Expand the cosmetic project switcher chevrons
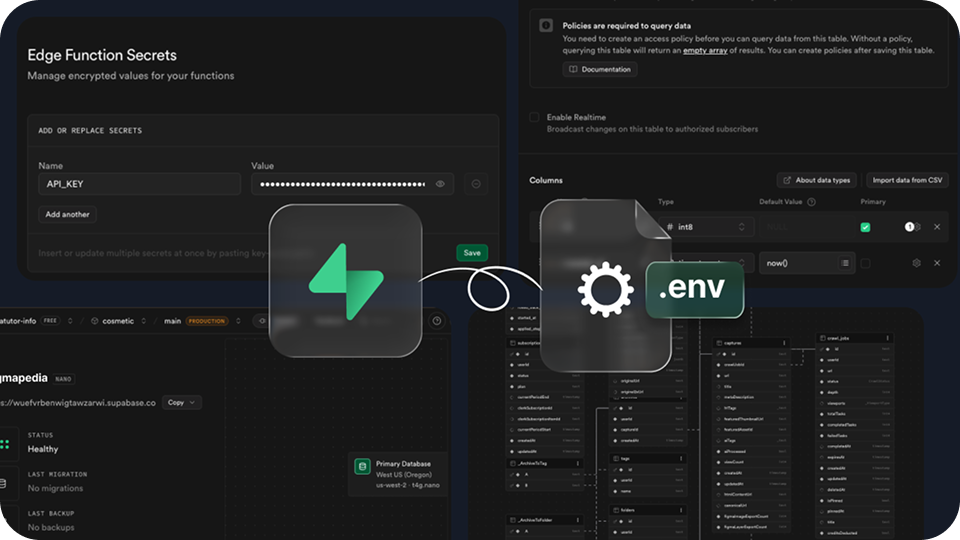960x540 pixels. pyautogui.click(x=143, y=321)
